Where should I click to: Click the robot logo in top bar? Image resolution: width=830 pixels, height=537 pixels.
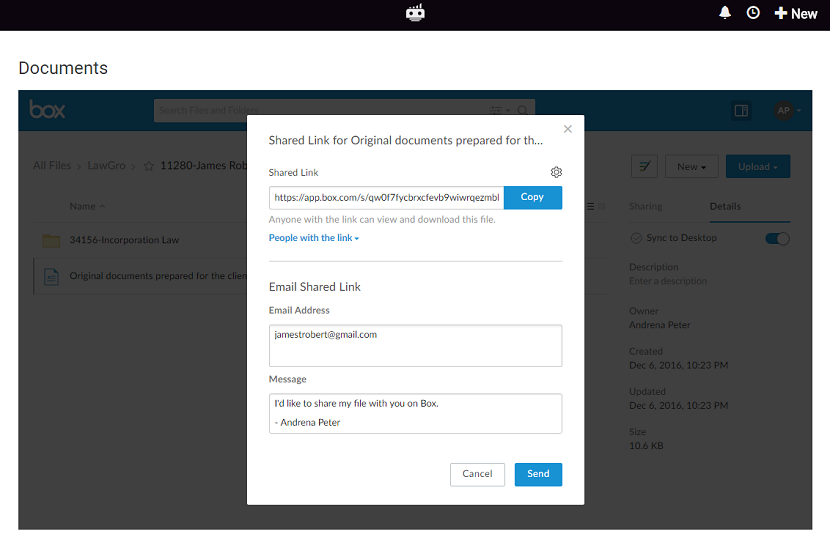click(415, 13)
